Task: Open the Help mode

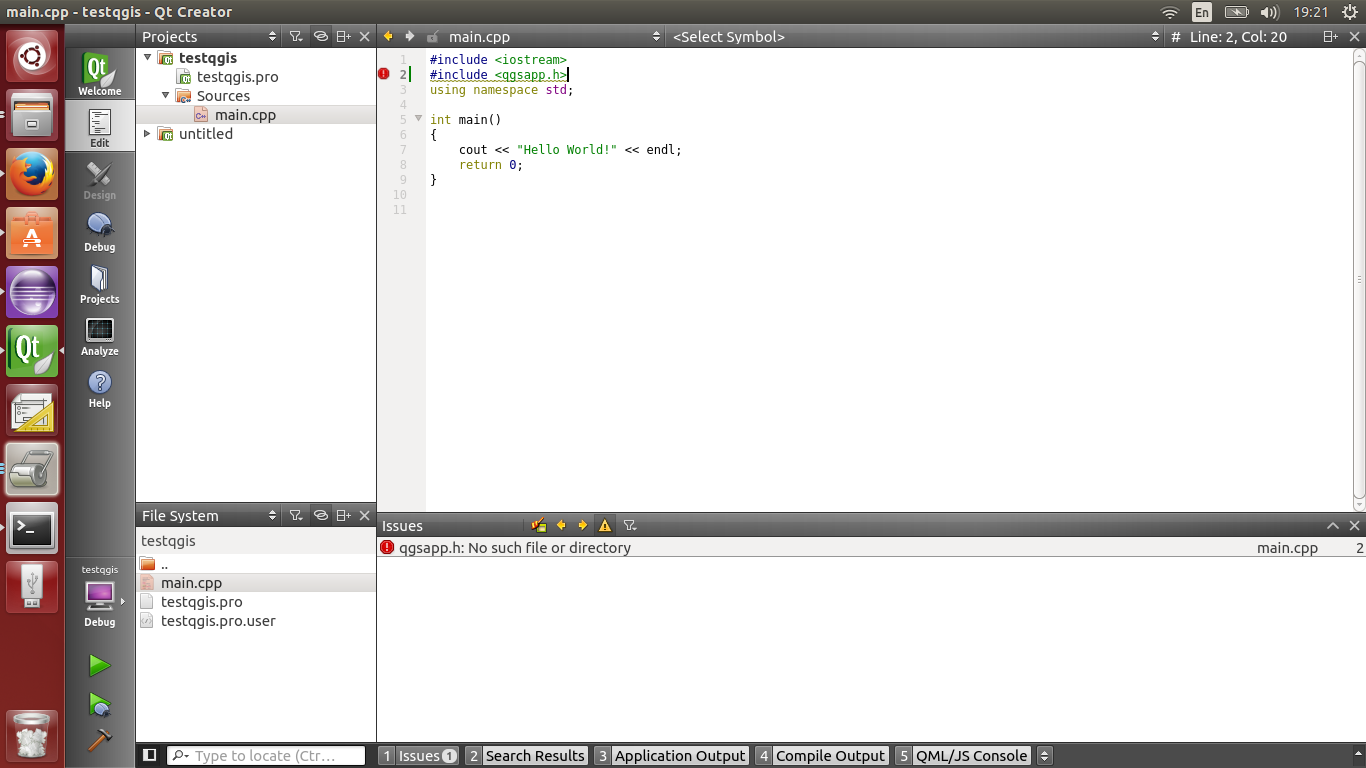Action: pyautogui.click(x=99, y=388)
